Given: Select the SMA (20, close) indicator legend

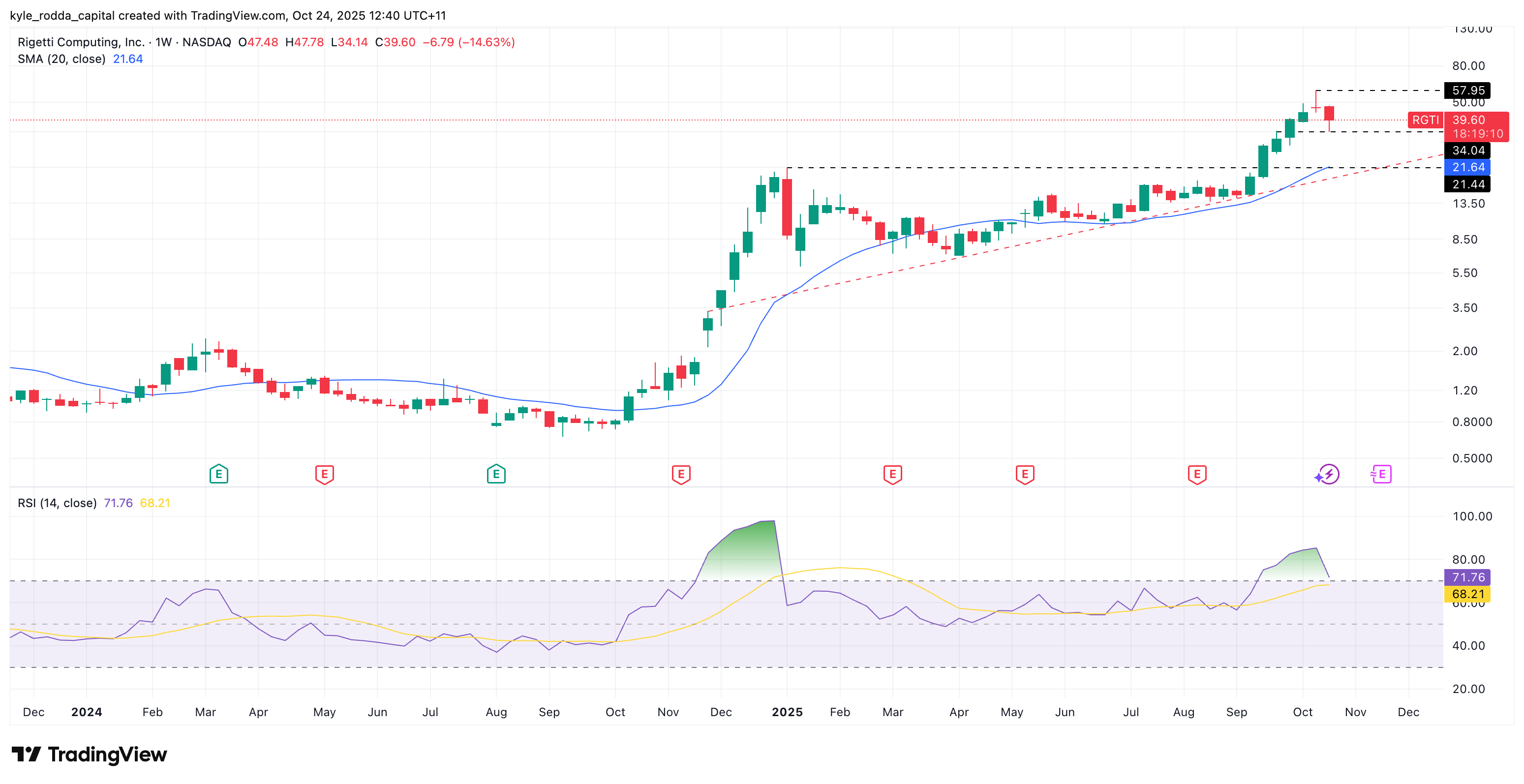Looking at the screenshot, I should 61,59.
